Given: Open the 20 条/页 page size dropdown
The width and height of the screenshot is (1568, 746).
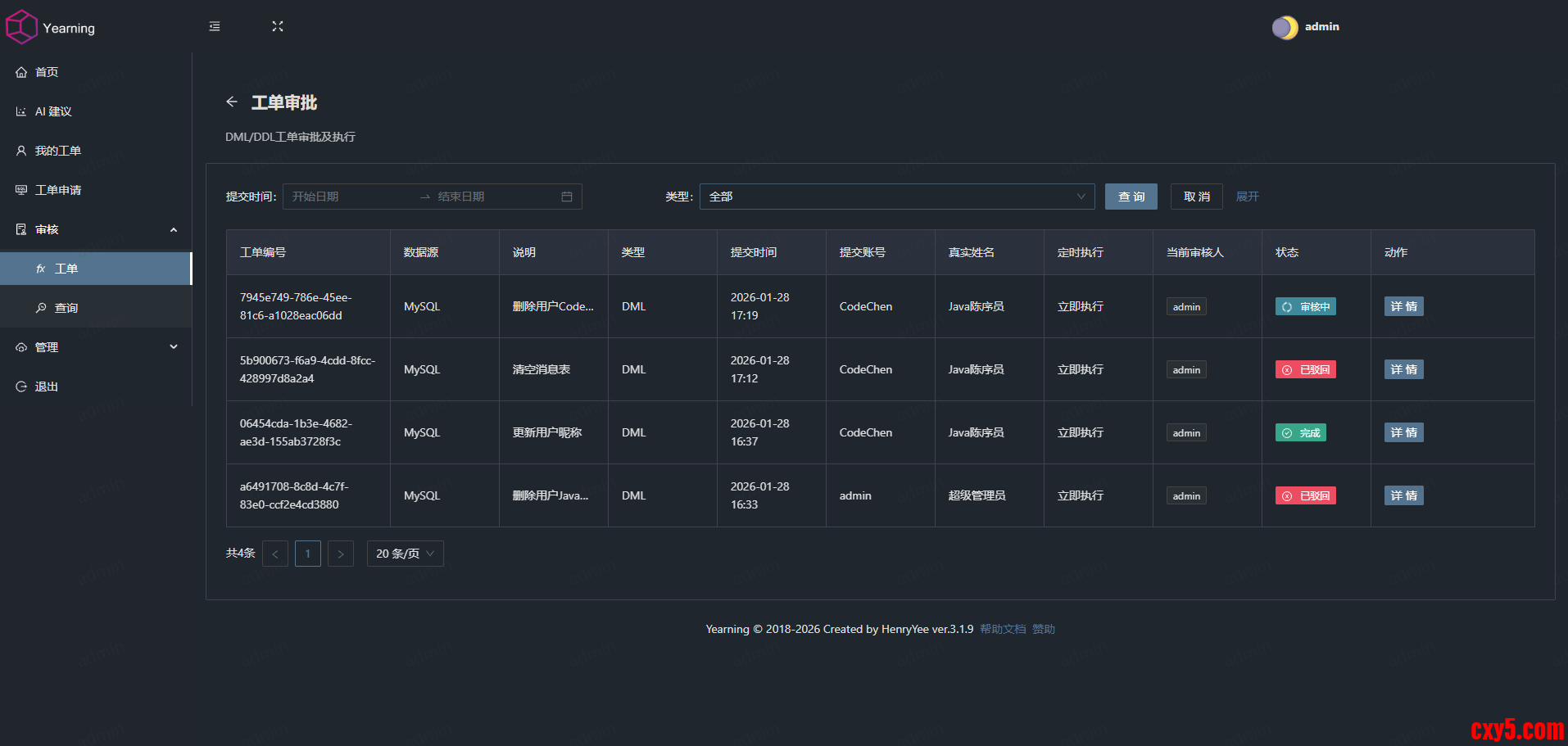Looking at the screenshot, I should [x=405, y=554].
